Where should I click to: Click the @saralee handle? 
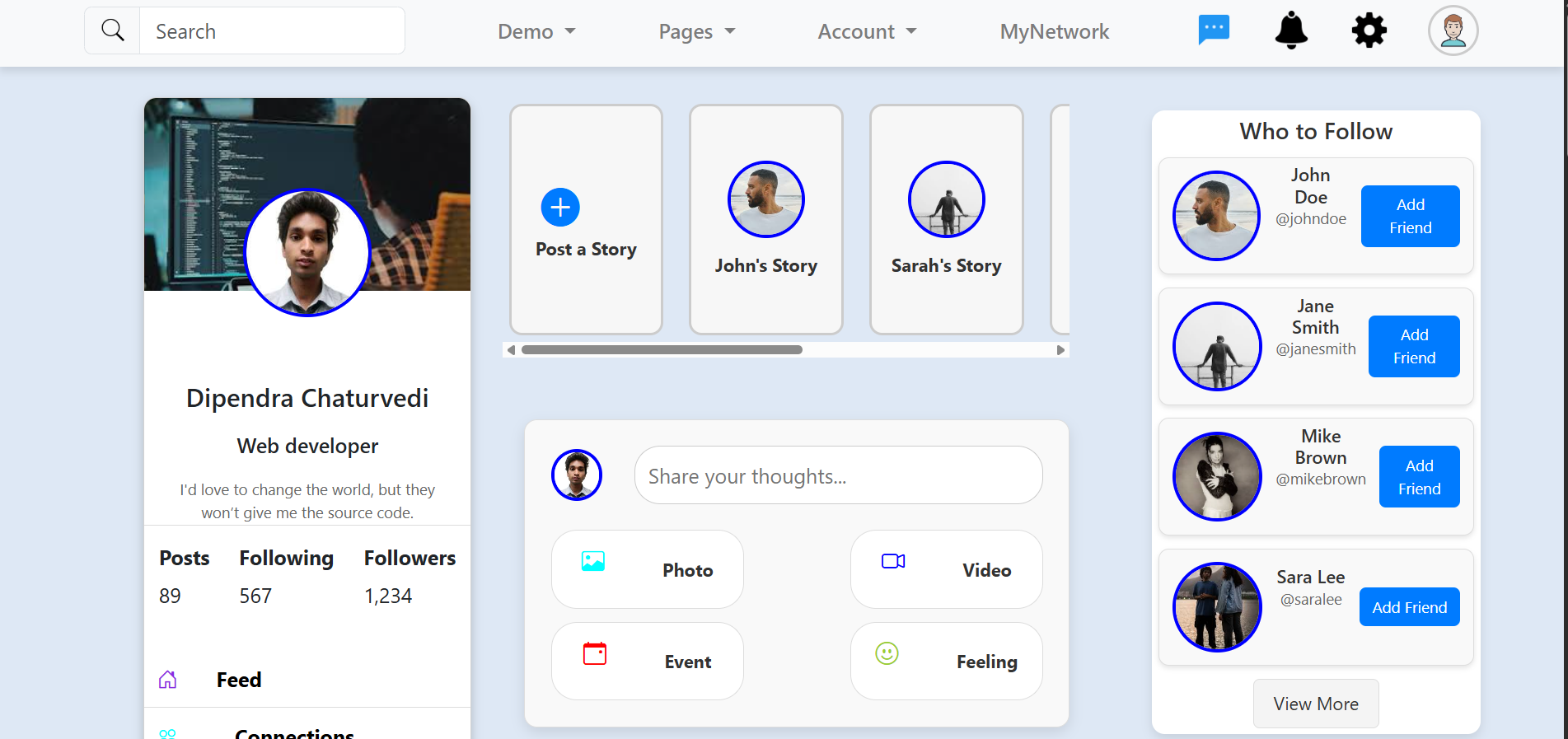point(1311,600)
